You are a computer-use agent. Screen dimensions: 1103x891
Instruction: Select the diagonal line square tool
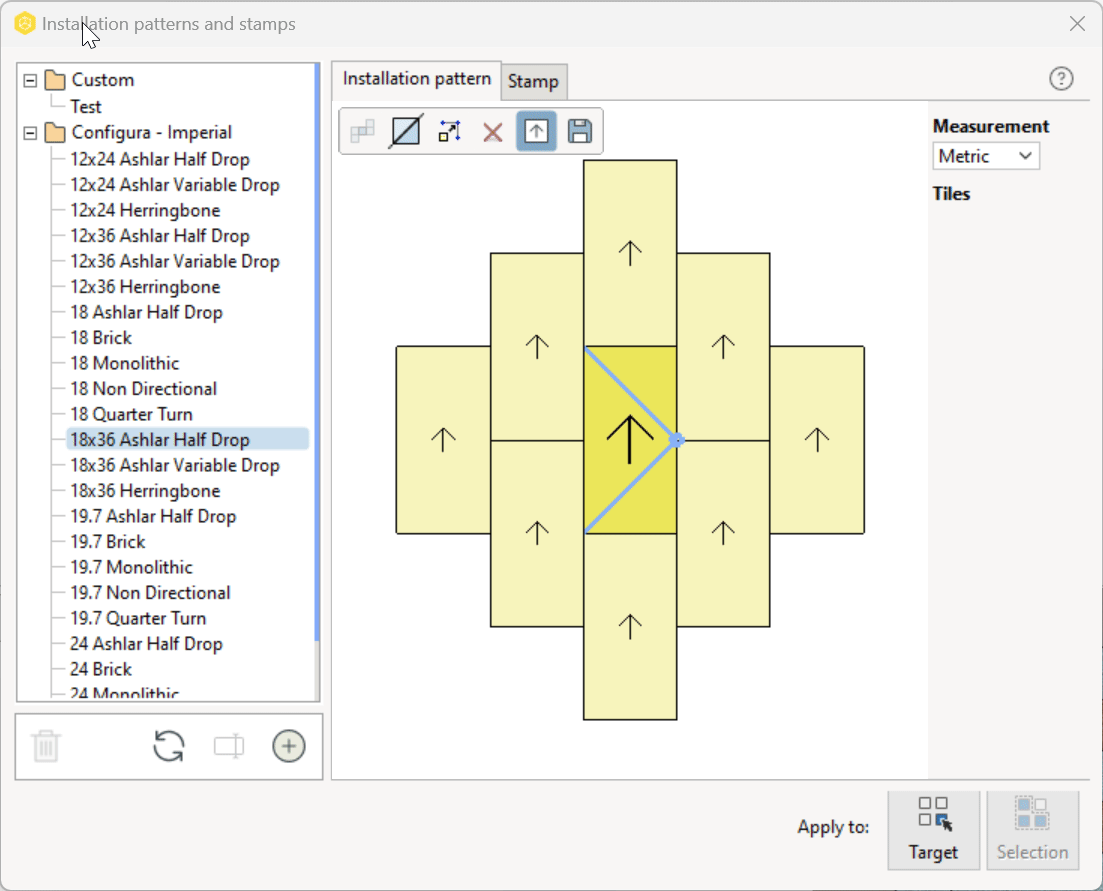(406, 132)
